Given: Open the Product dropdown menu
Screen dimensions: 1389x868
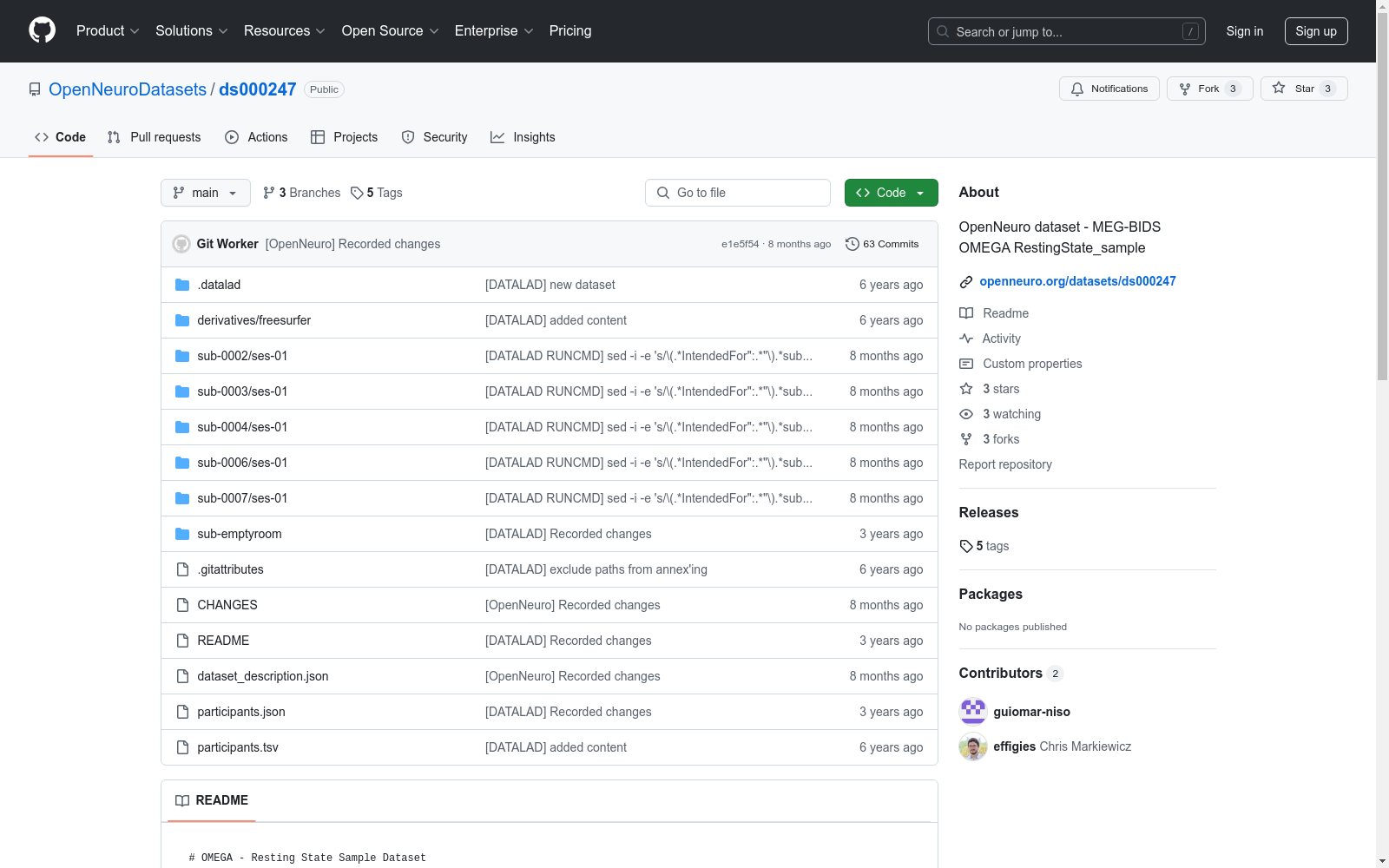Looking at the screenshot, I should tap(108, 31).
